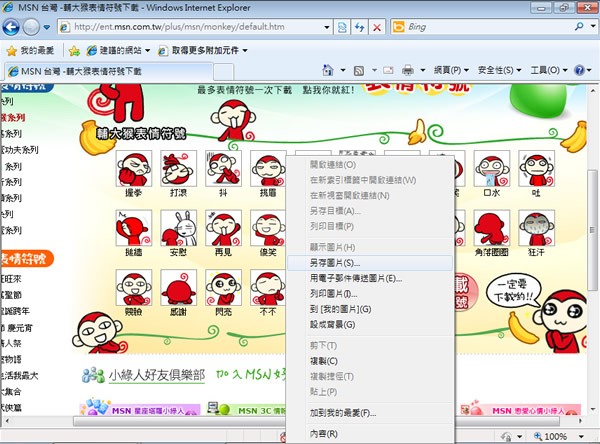Image resolution: width=600 pixels, height=444 pixels.
Task: Click the Print icon
Action: [x=408, y=70]
